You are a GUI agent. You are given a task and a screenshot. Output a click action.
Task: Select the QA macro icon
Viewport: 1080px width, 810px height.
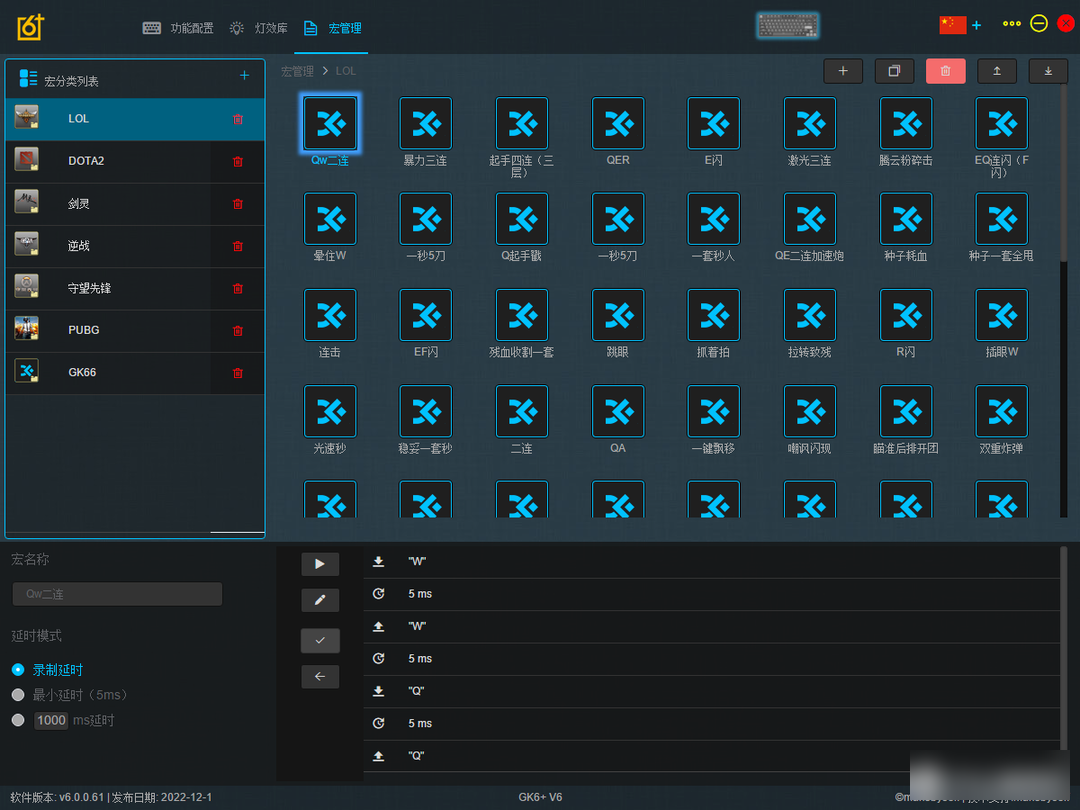pos(618,411)
